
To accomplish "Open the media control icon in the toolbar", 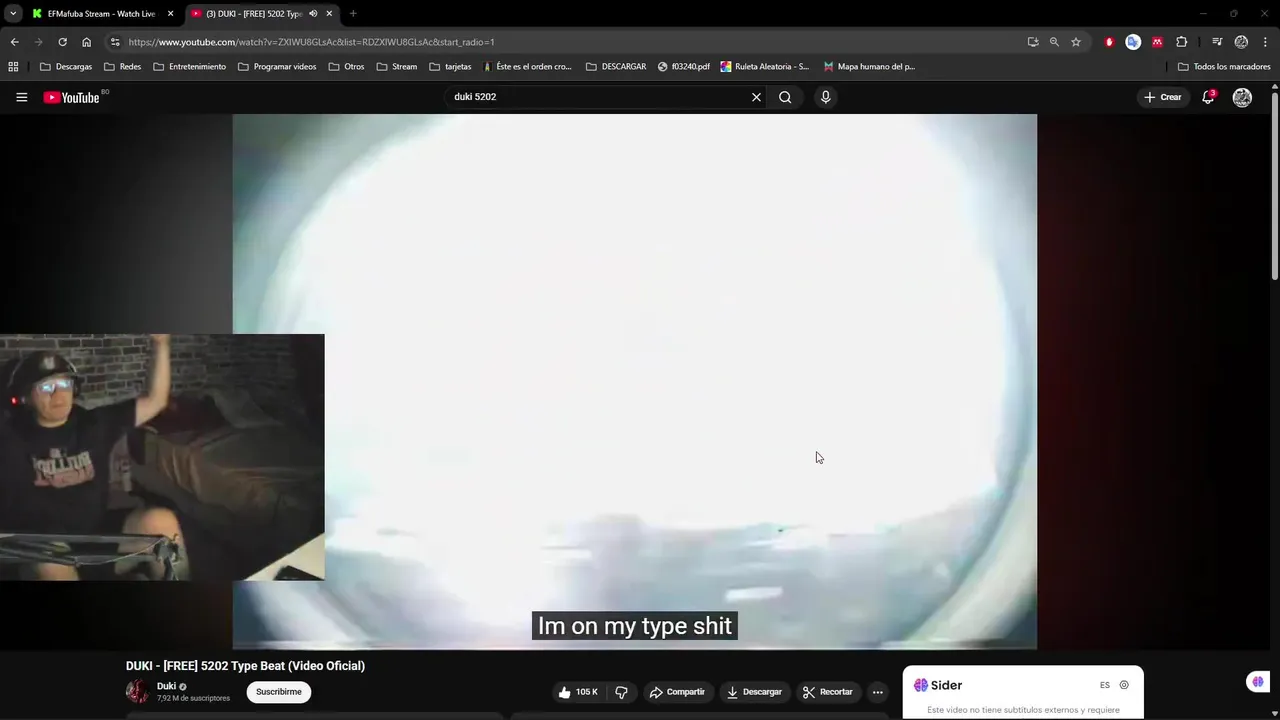I will tap(1217, 42).
